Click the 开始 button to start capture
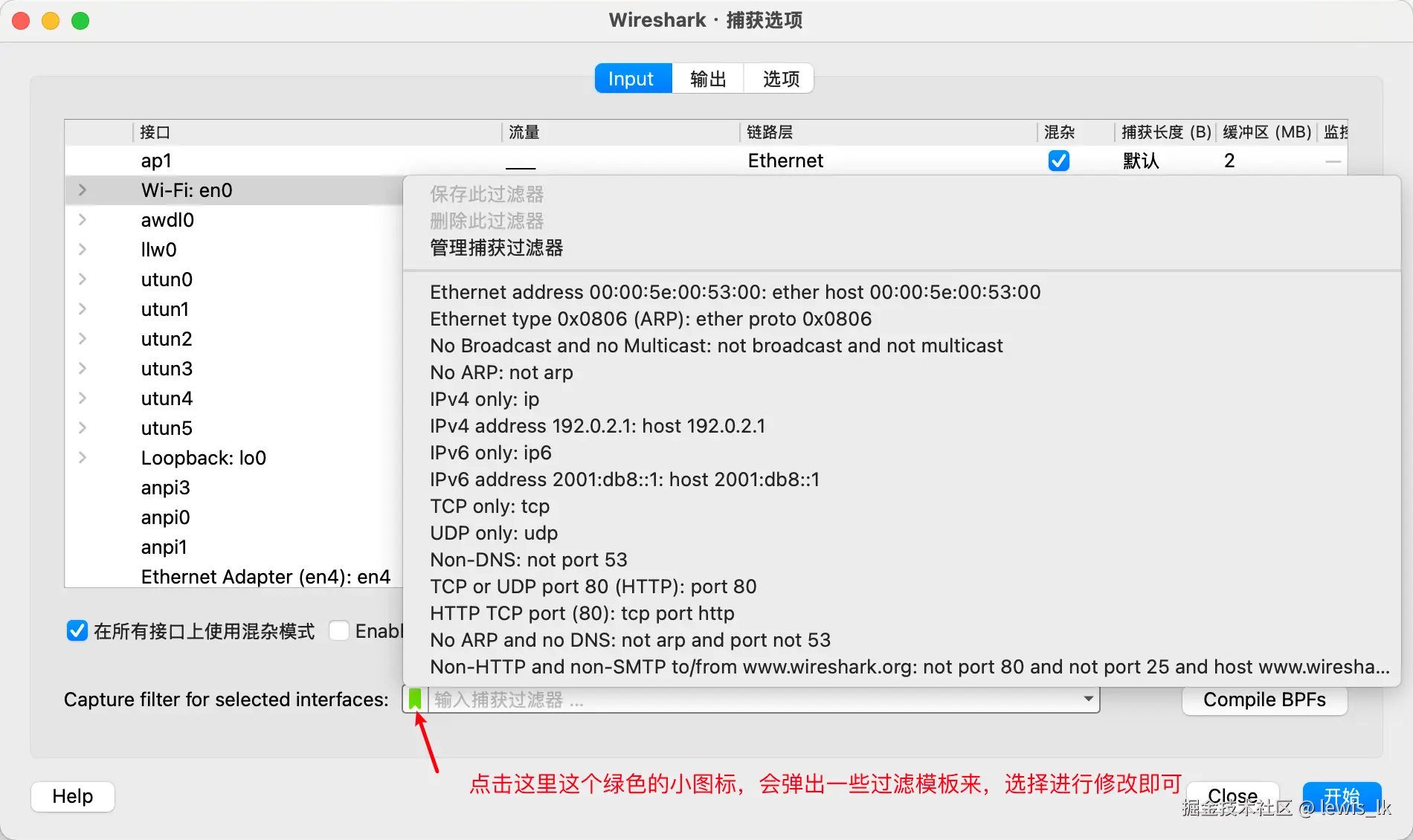This screenshot has height=840, width=1413. [1342, 796]
